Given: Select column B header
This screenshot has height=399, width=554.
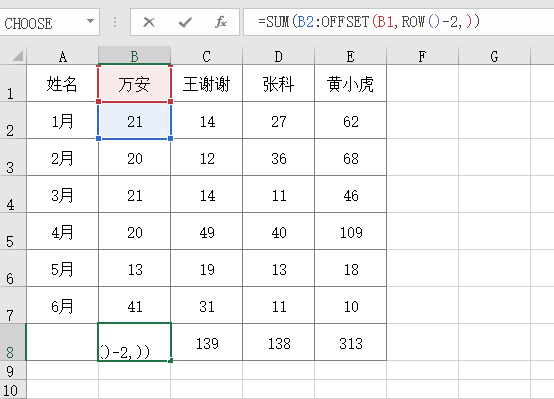Looking at the screenshot, I should click(135, 56).
